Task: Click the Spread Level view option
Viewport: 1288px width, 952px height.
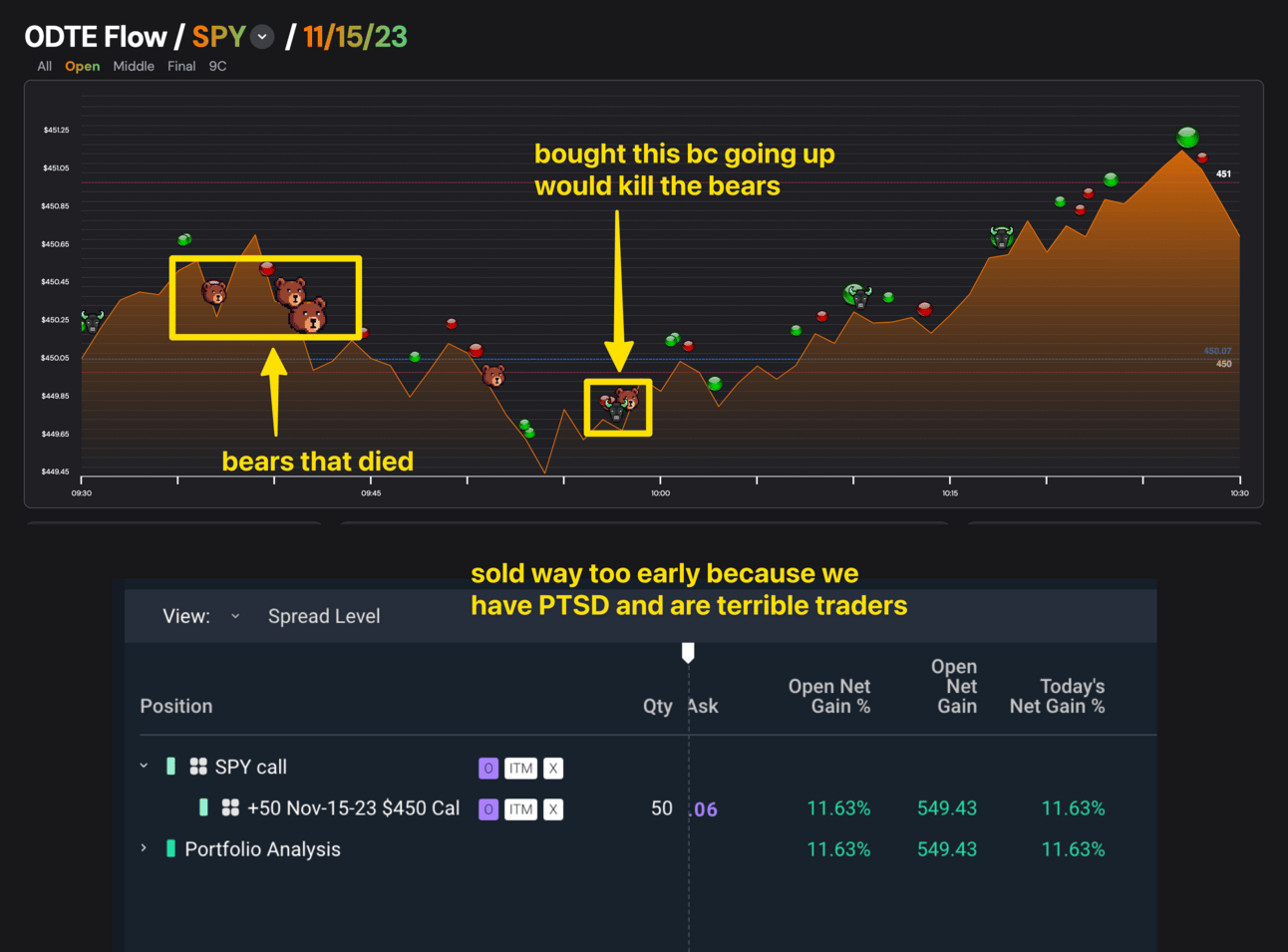Action: point(324,616)
